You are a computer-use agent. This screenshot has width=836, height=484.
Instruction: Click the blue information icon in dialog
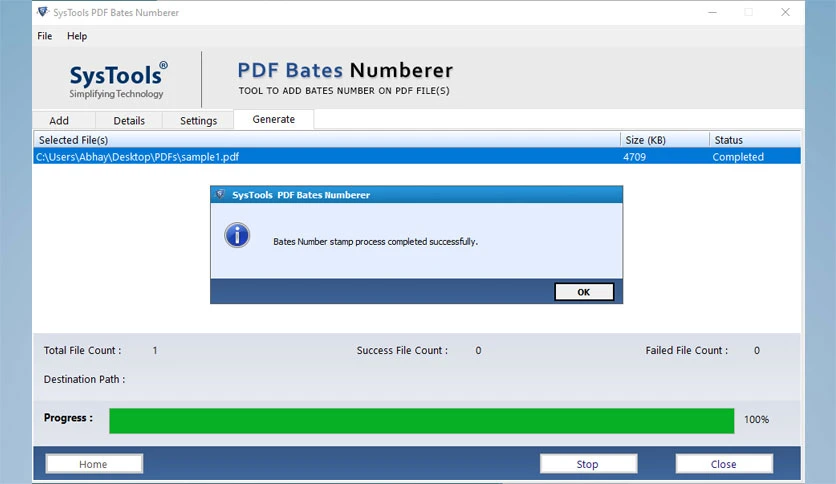coord(237,235)
